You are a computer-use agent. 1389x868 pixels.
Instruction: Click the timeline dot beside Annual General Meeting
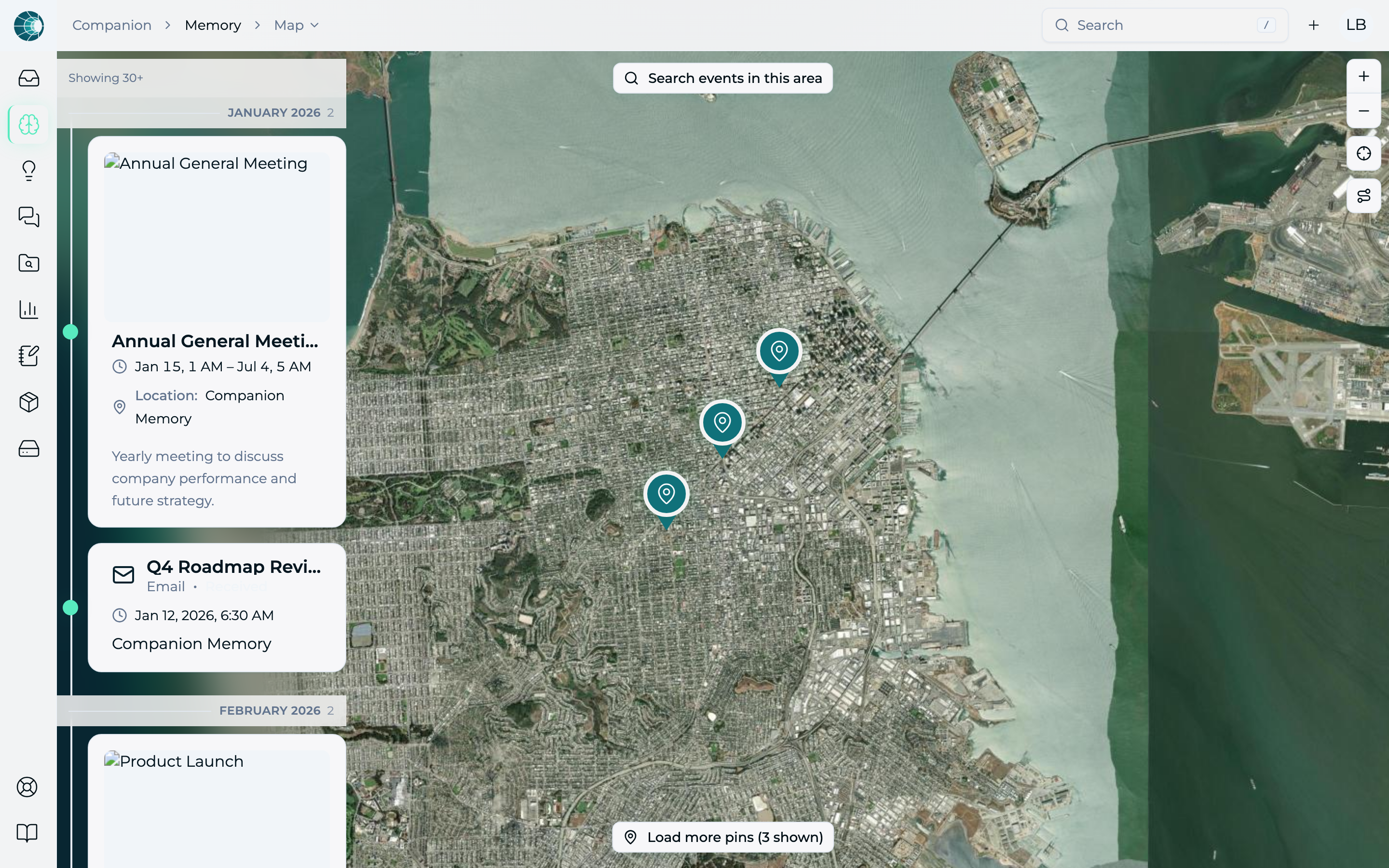click(70, 332)
